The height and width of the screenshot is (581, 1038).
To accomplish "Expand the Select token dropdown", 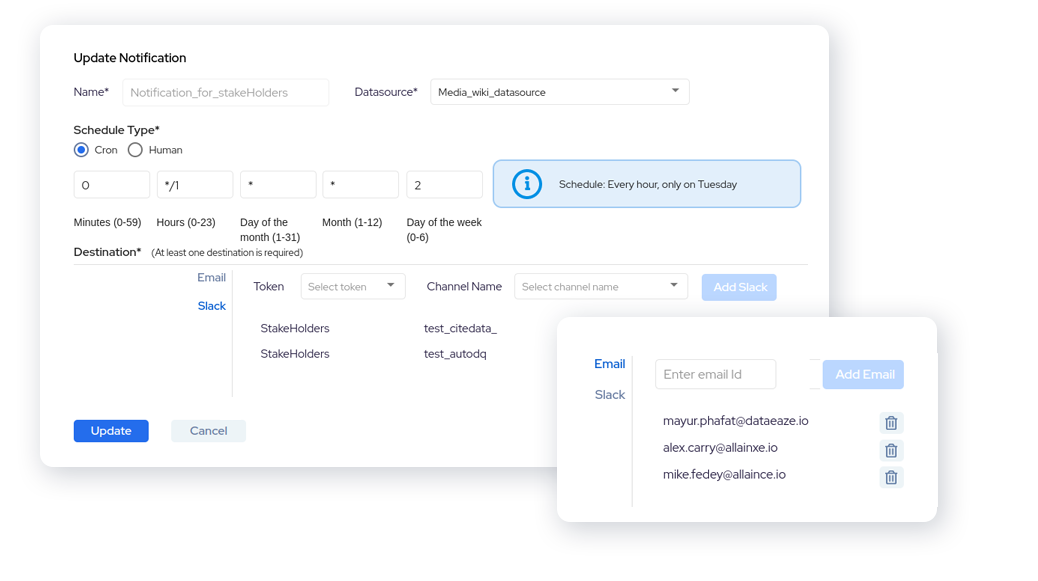I will pos(353,287).
